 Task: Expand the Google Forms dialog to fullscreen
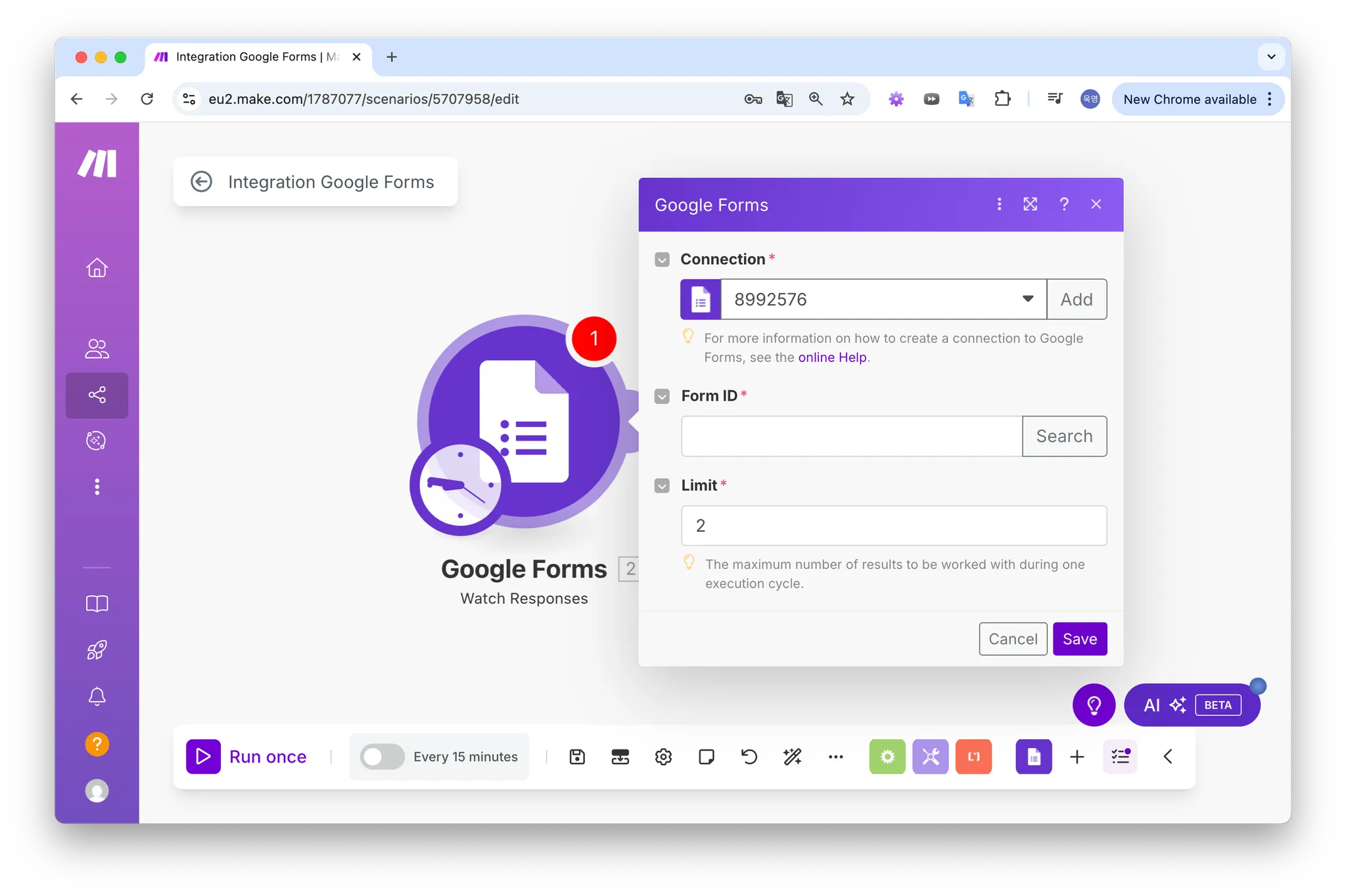coord(1031,204)
